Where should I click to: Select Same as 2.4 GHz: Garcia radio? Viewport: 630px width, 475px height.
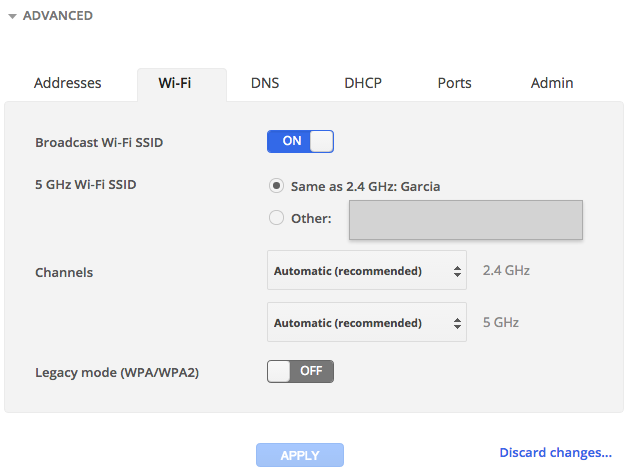pos(277,186)
